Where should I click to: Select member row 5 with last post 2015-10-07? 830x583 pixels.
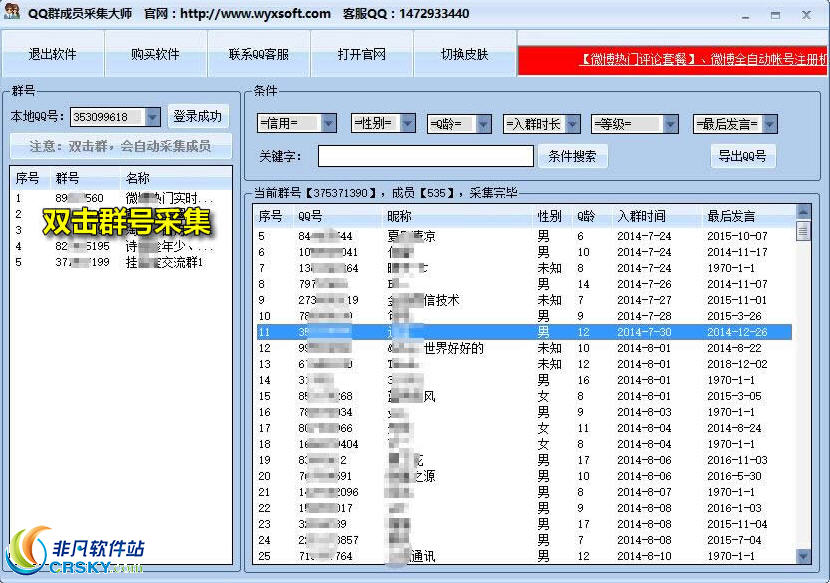[524, 236]
